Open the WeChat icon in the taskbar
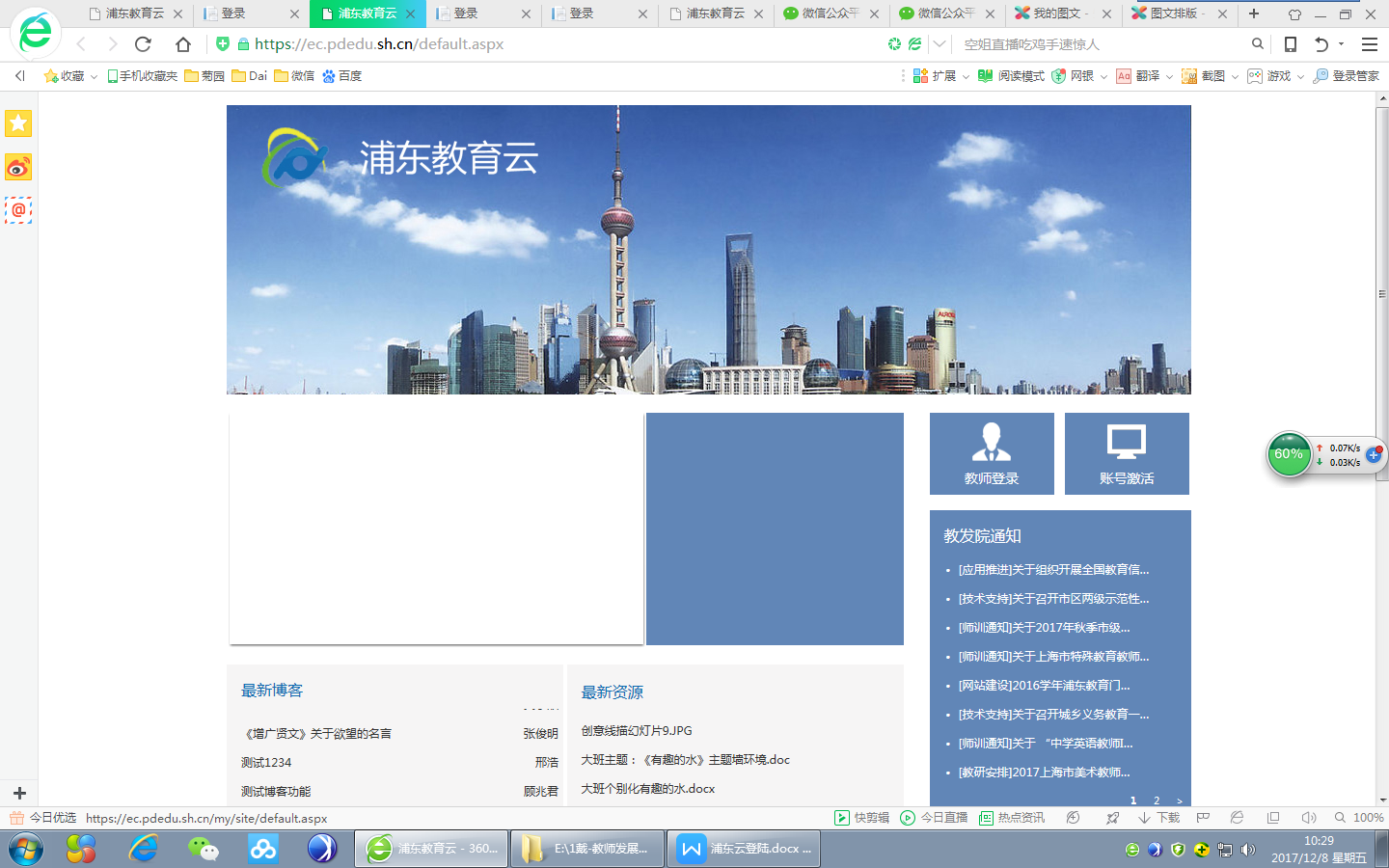 coord(203,849)
